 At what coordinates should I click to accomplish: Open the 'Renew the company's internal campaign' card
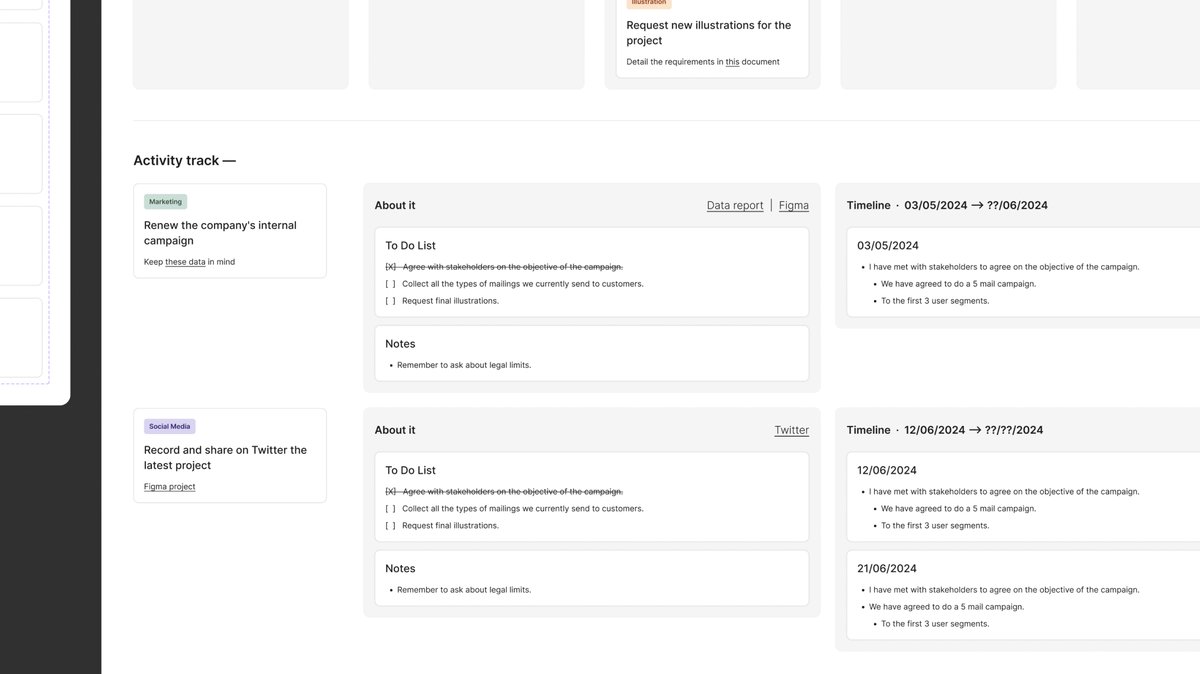(230, 231)
